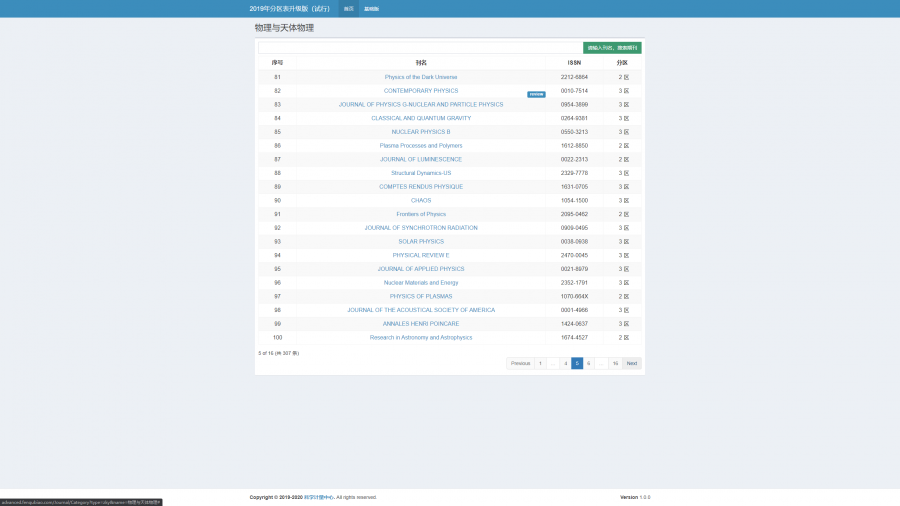Click the review badge beside Contemporary Physics

click(x=536, y=94)
